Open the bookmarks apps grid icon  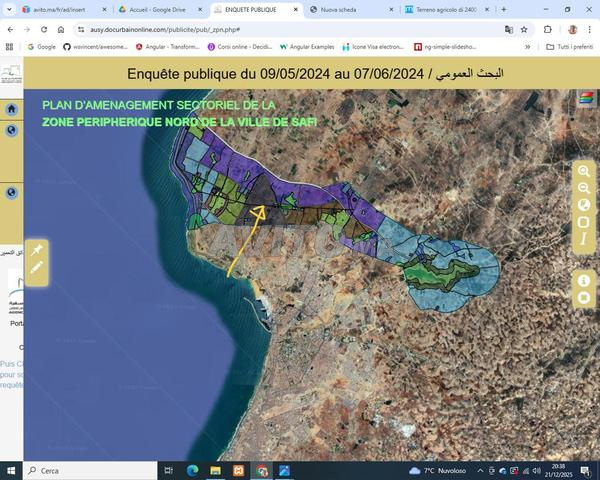[x=10, y=47]
